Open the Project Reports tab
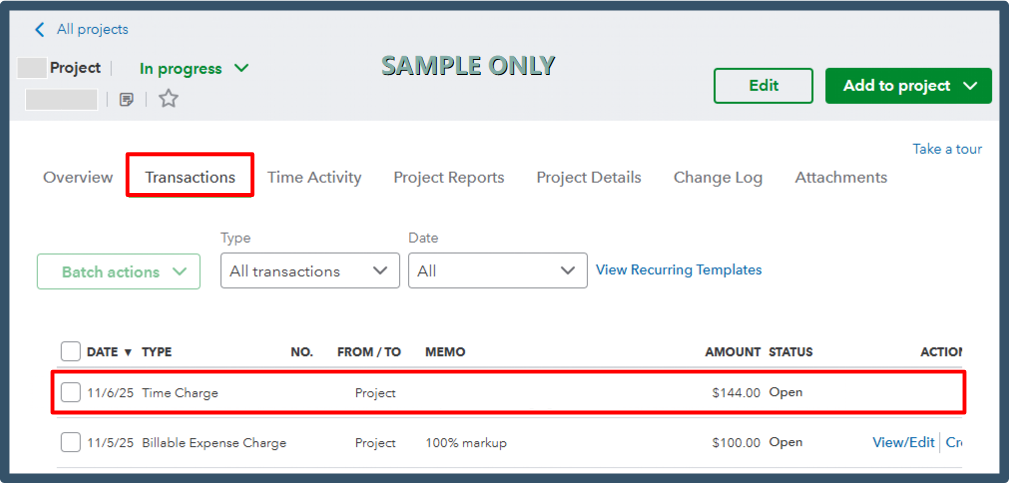 449,177
